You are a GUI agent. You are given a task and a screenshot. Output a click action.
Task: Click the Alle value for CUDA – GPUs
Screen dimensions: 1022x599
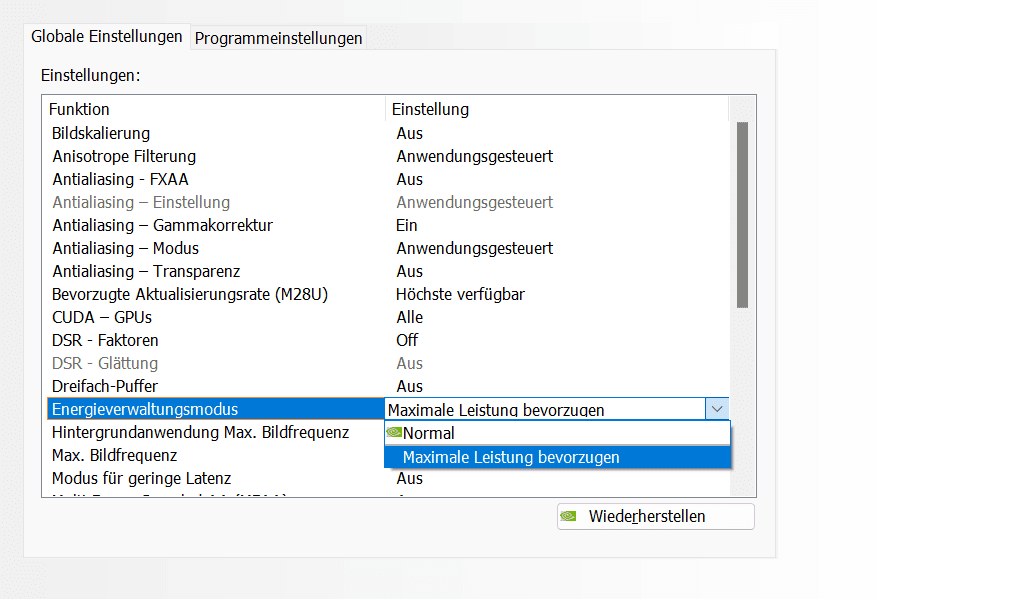coord(409,317)
